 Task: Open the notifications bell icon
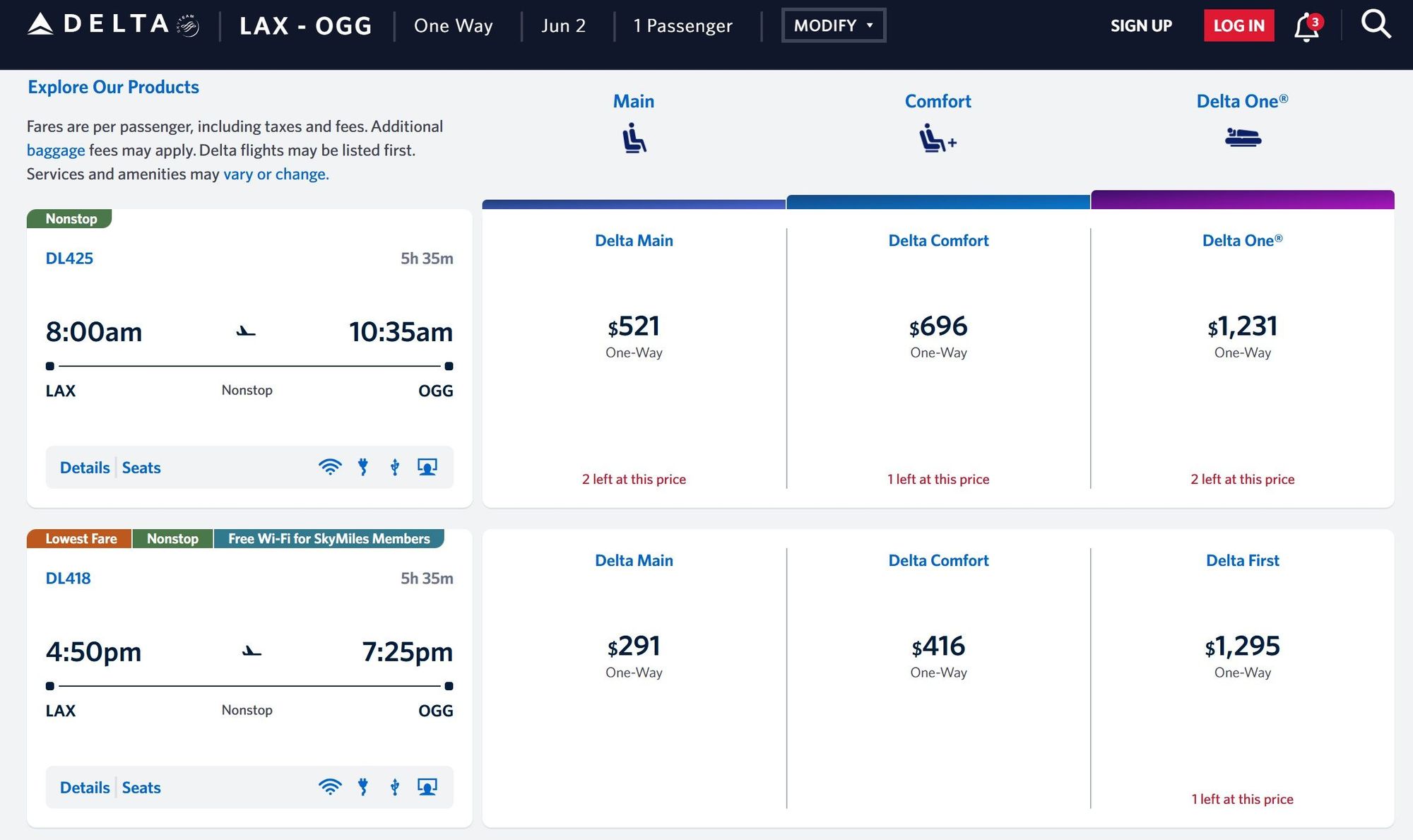coord(1307,27)
